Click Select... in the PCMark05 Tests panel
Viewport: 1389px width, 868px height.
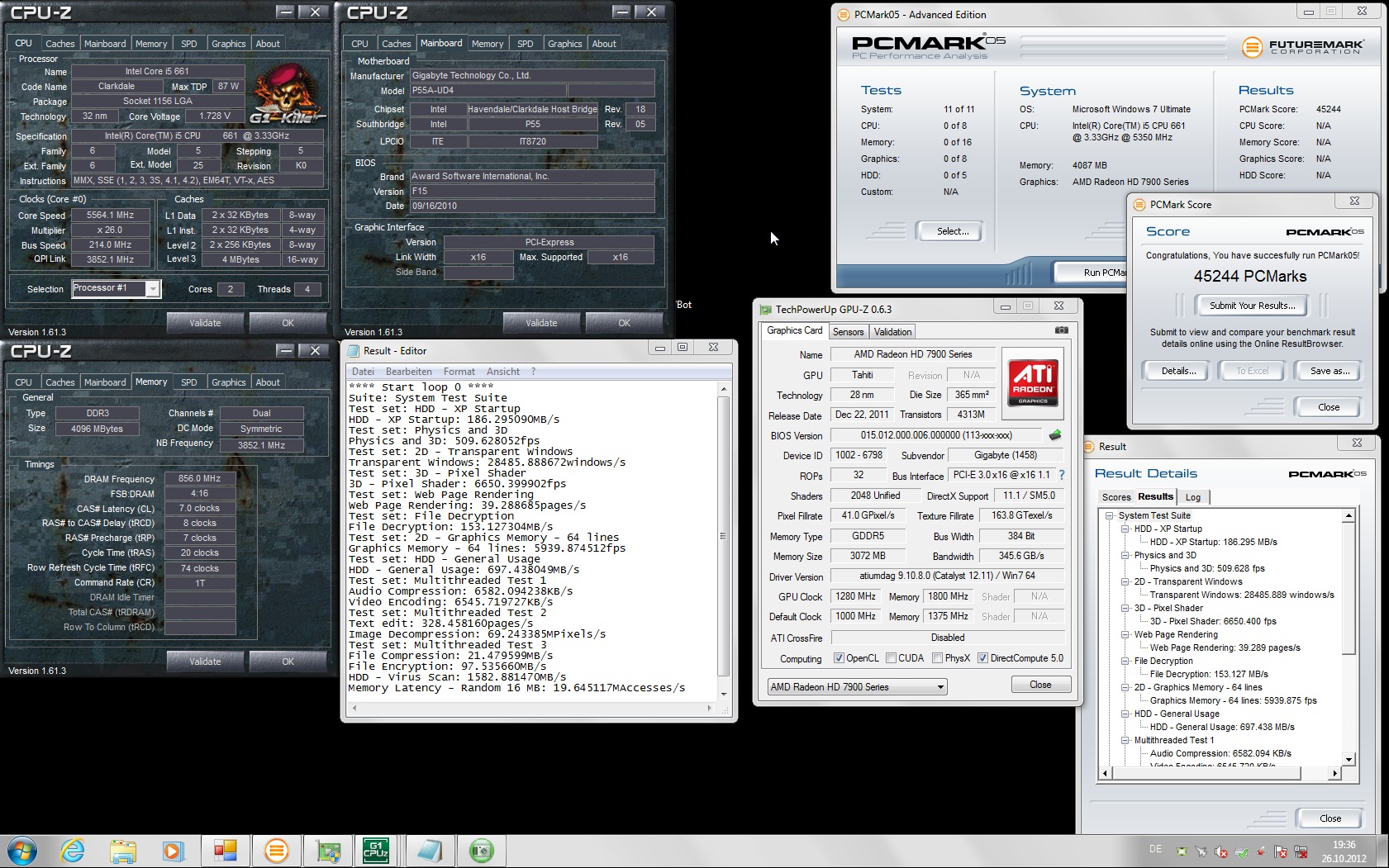click(953, 231)
